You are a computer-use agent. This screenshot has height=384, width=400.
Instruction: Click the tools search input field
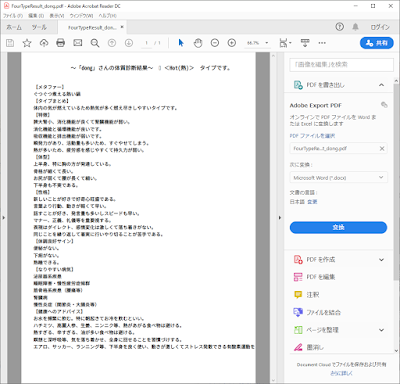point(341,65)
